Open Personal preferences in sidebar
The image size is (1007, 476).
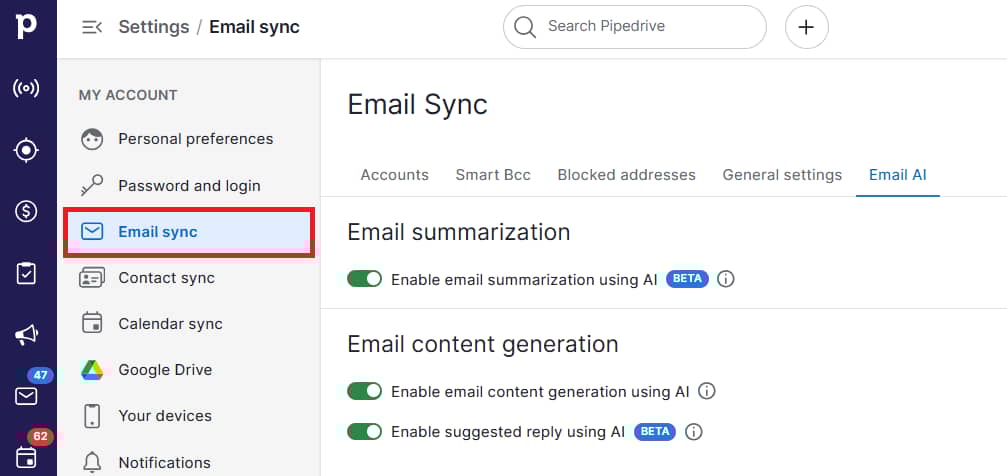pyautogui.click(x=189, y=139)
